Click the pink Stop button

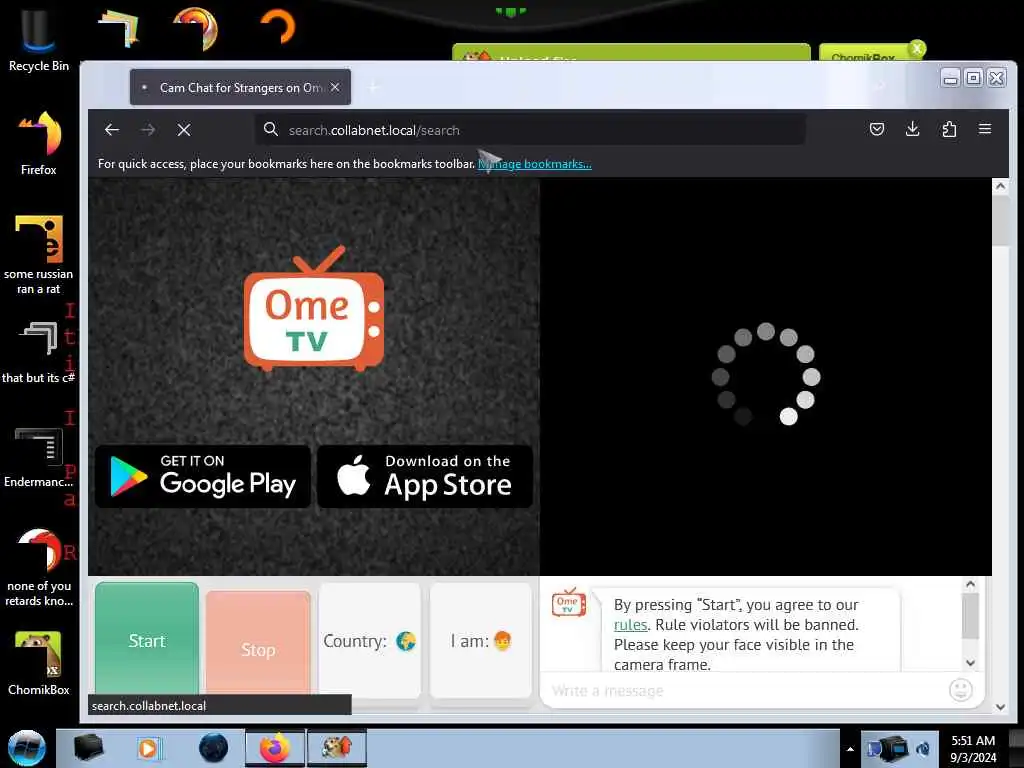point(258,643)
